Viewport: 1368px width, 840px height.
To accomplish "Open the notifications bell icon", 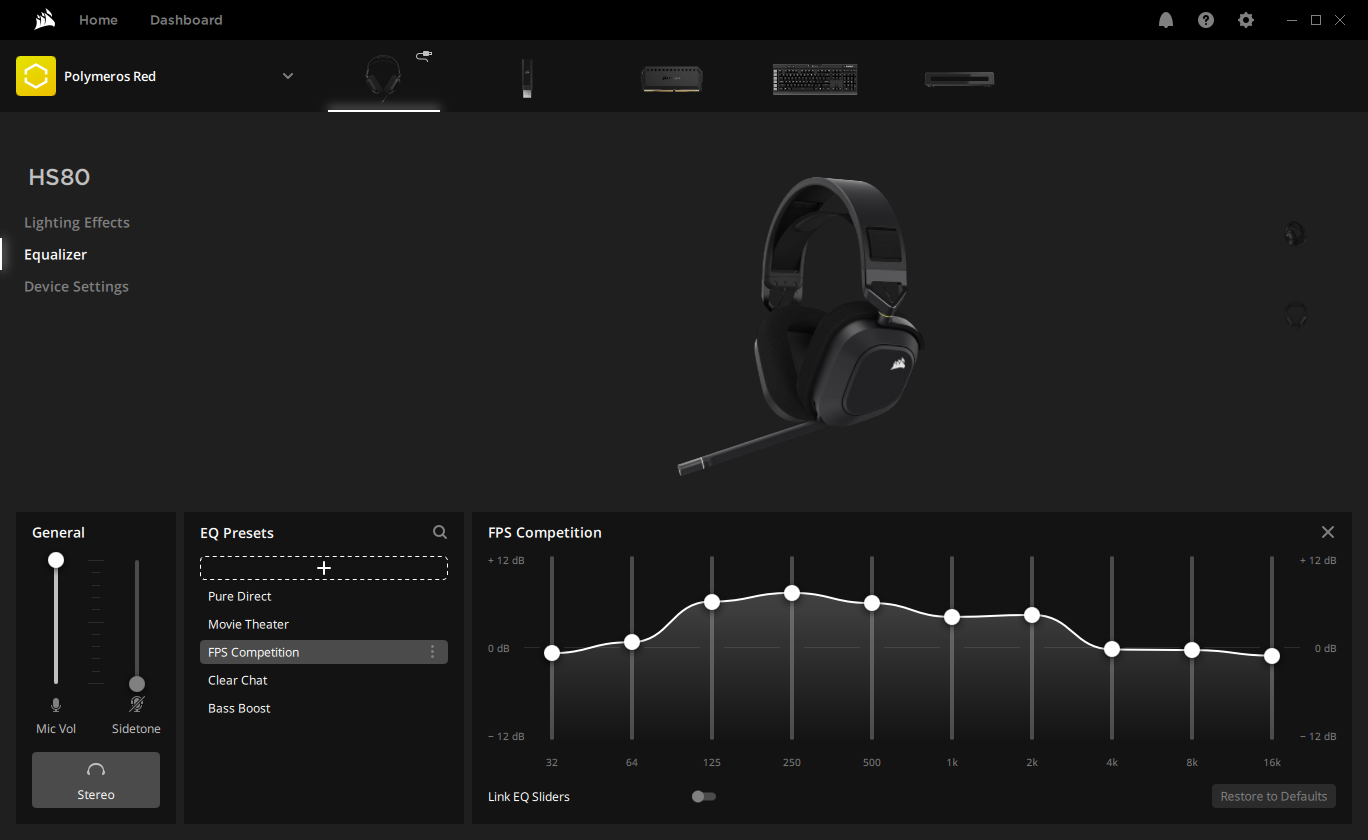I will tap(1165, 20).
